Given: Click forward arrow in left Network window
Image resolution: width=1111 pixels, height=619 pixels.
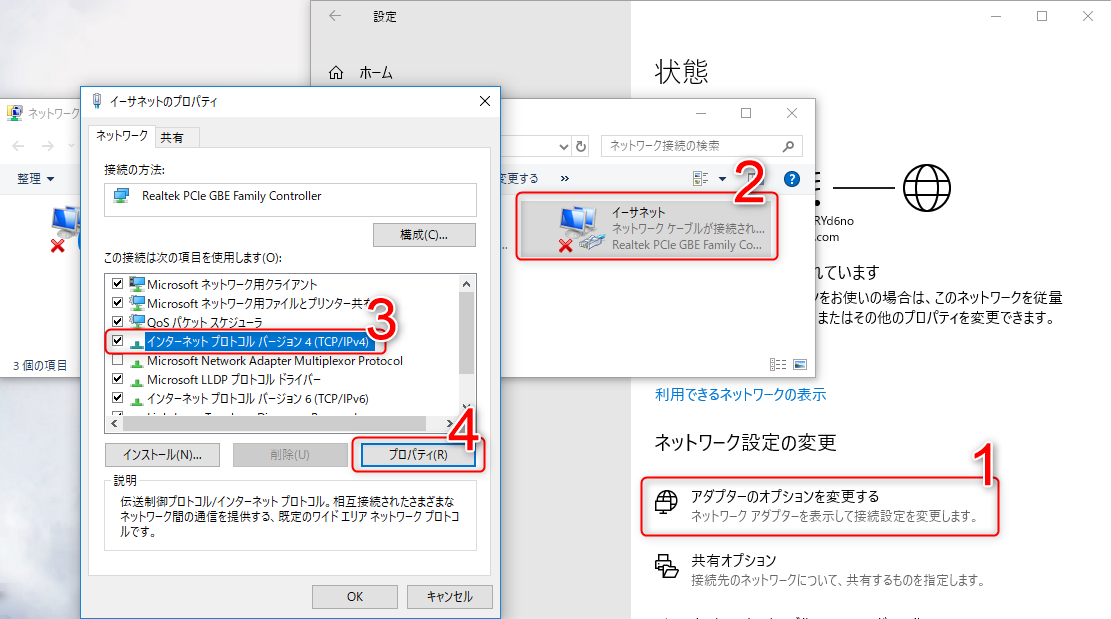Looking at the screenshot, I should (47, 146).
